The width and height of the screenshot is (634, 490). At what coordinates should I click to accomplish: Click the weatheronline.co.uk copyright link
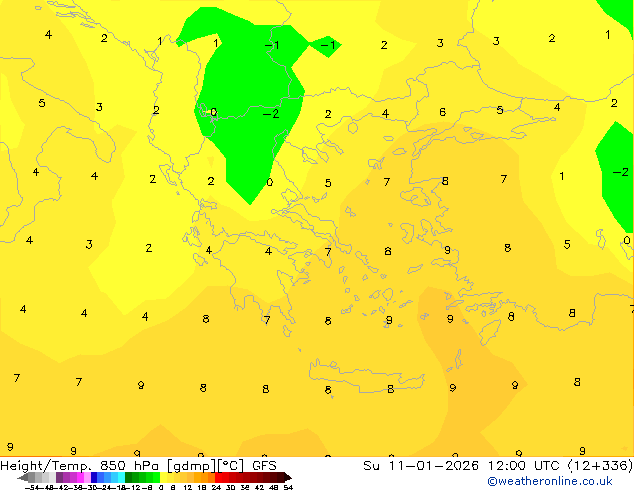549,481
